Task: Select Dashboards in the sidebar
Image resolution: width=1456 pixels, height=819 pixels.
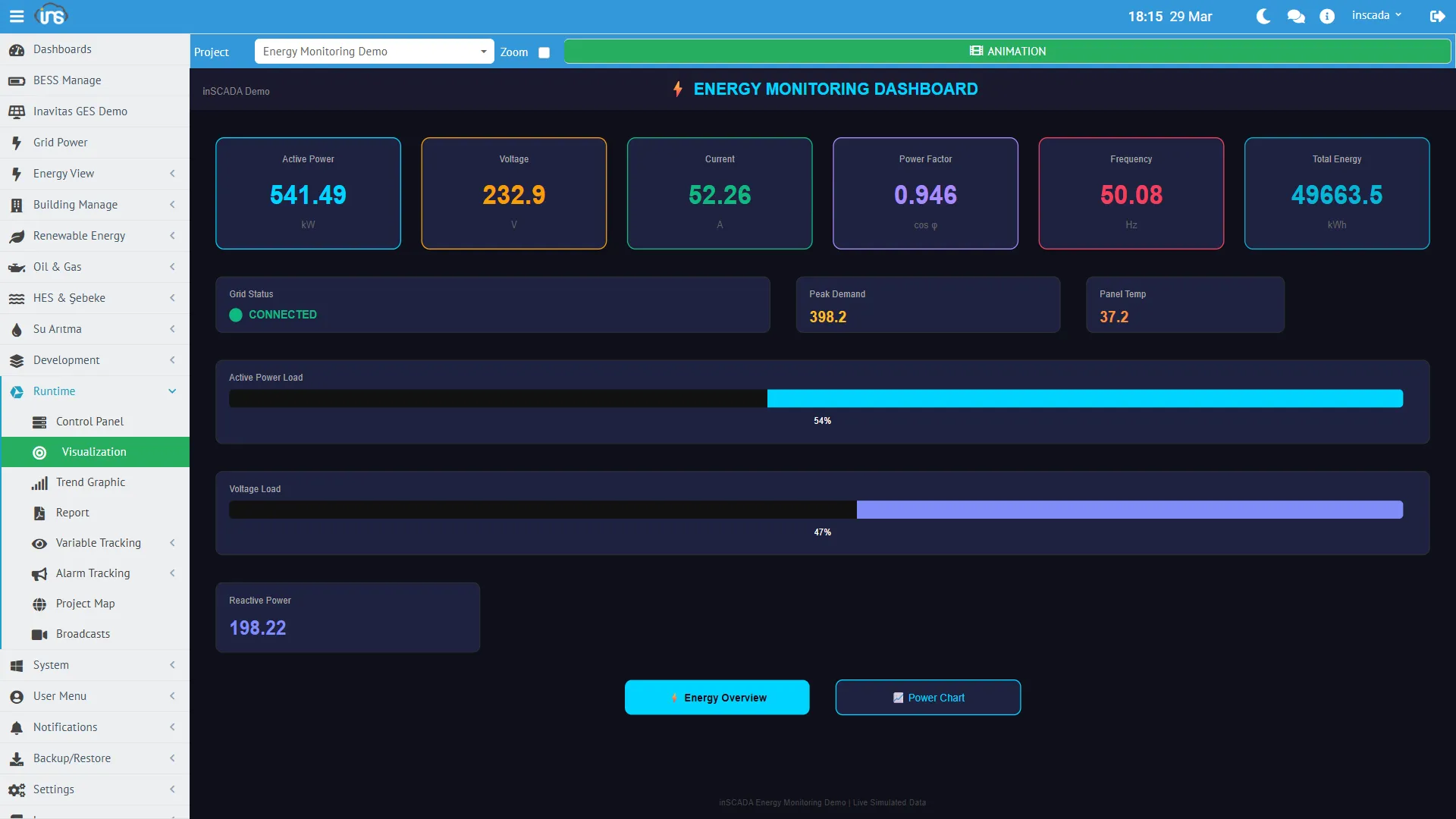Action: [x=63, y=49]
